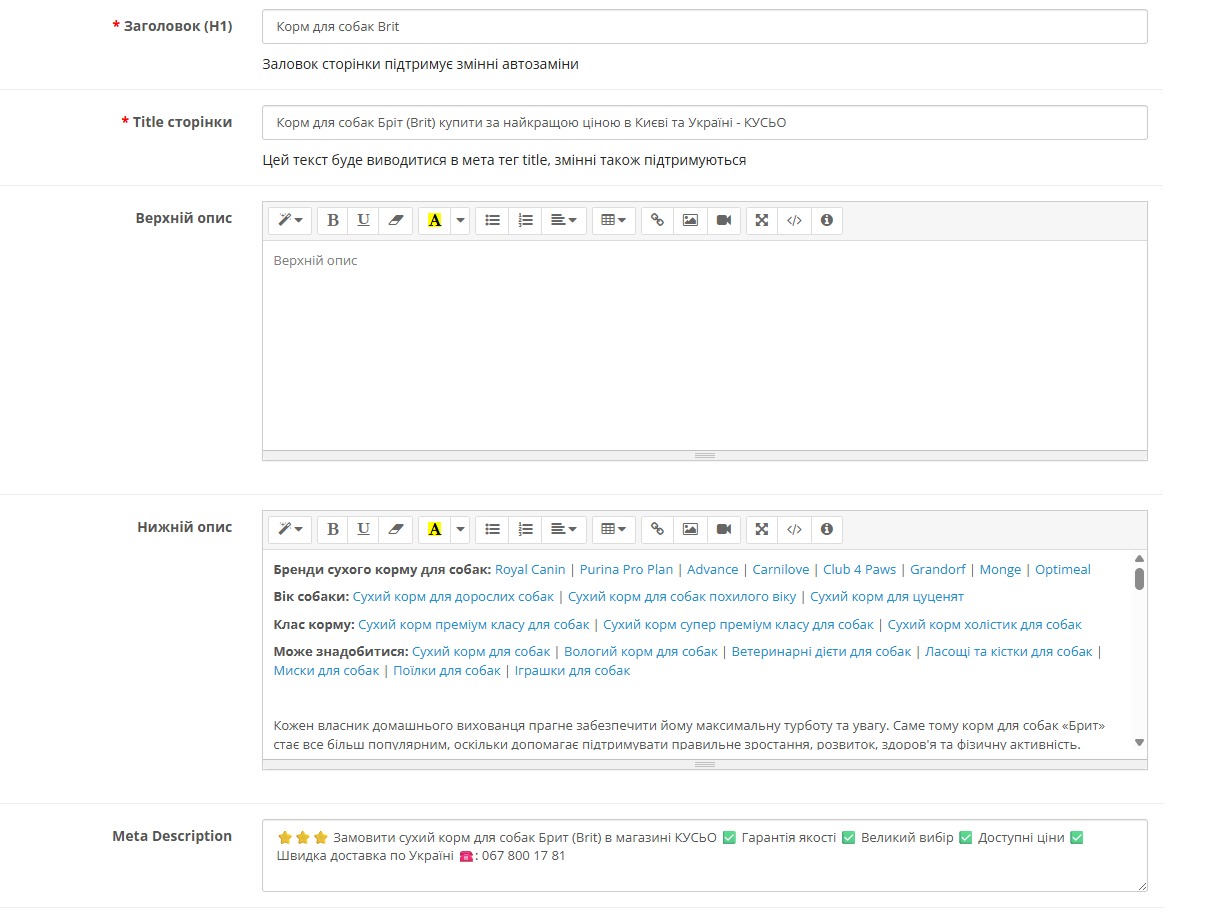Screen dimensions: 1208x913
Task: Open the color picker arrow in Нижній опис toolbar
Action: pos(460,529)
